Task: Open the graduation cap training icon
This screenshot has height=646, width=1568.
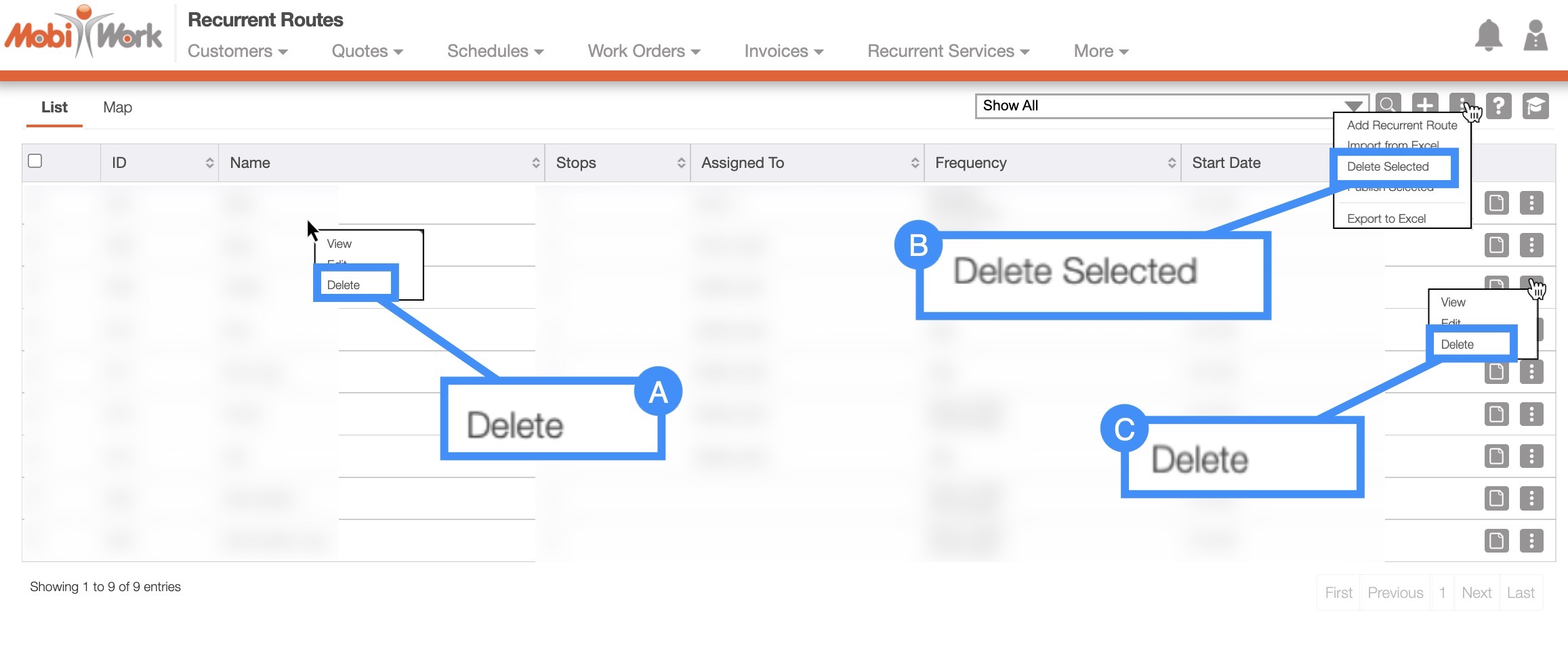Action: pos(1535,106)
